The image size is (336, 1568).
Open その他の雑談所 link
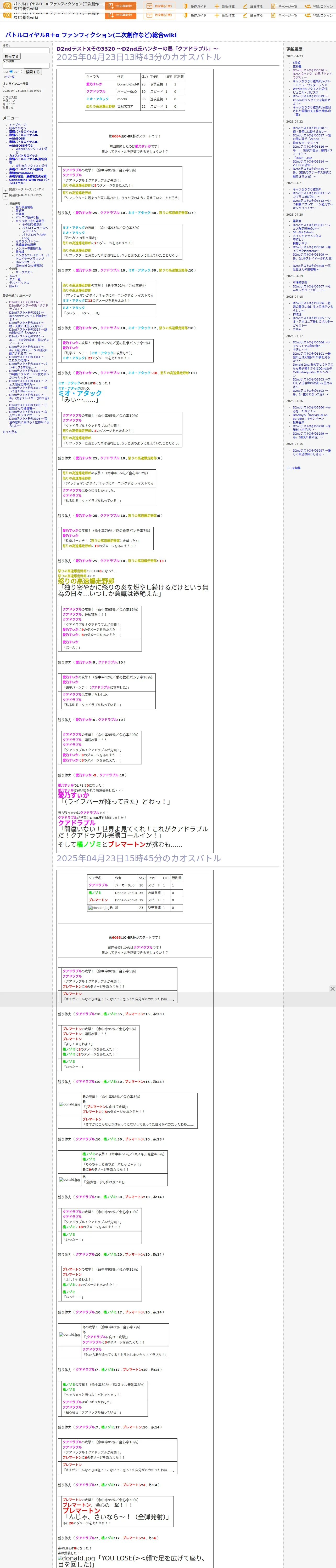point(32,224)
